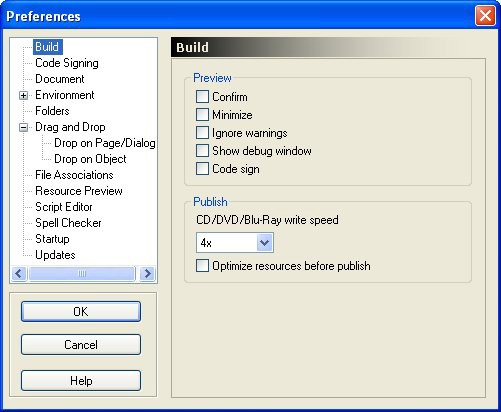The image size is (501, 412).
Task: Enable Optimize resources before publish
Action: click(202, 266)
